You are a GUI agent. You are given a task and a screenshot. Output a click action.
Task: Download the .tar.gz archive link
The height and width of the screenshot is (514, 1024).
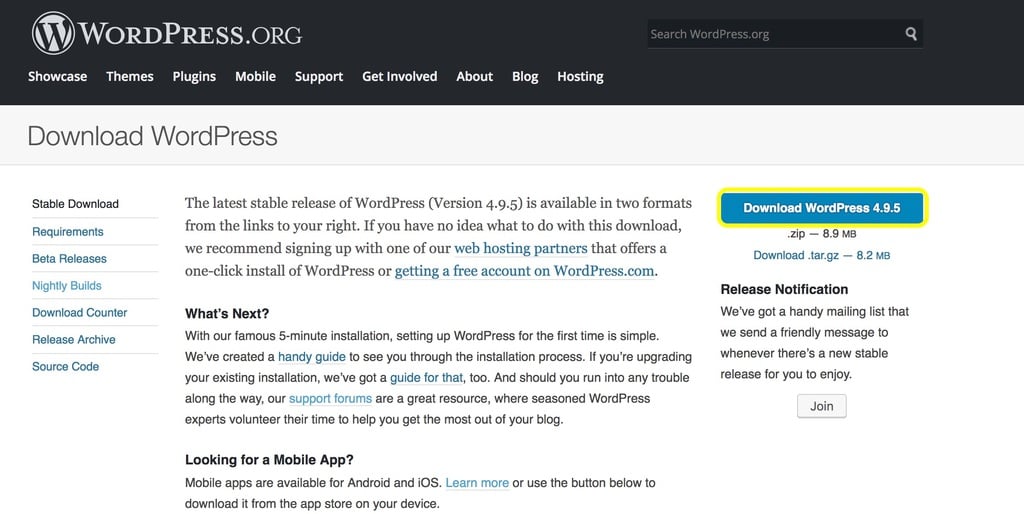coord(821,255)
